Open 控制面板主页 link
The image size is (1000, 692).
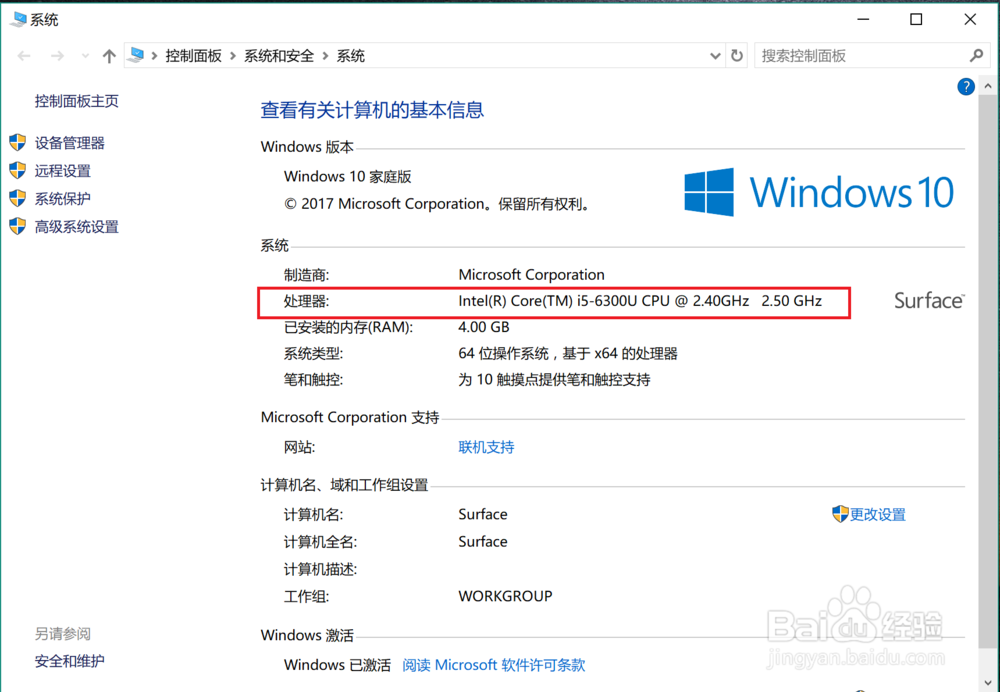77,101
